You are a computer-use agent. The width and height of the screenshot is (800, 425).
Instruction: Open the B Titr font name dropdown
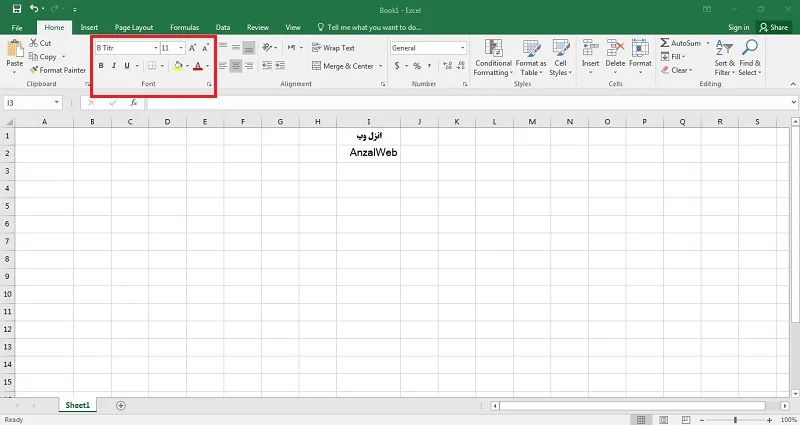click(156, 48)
